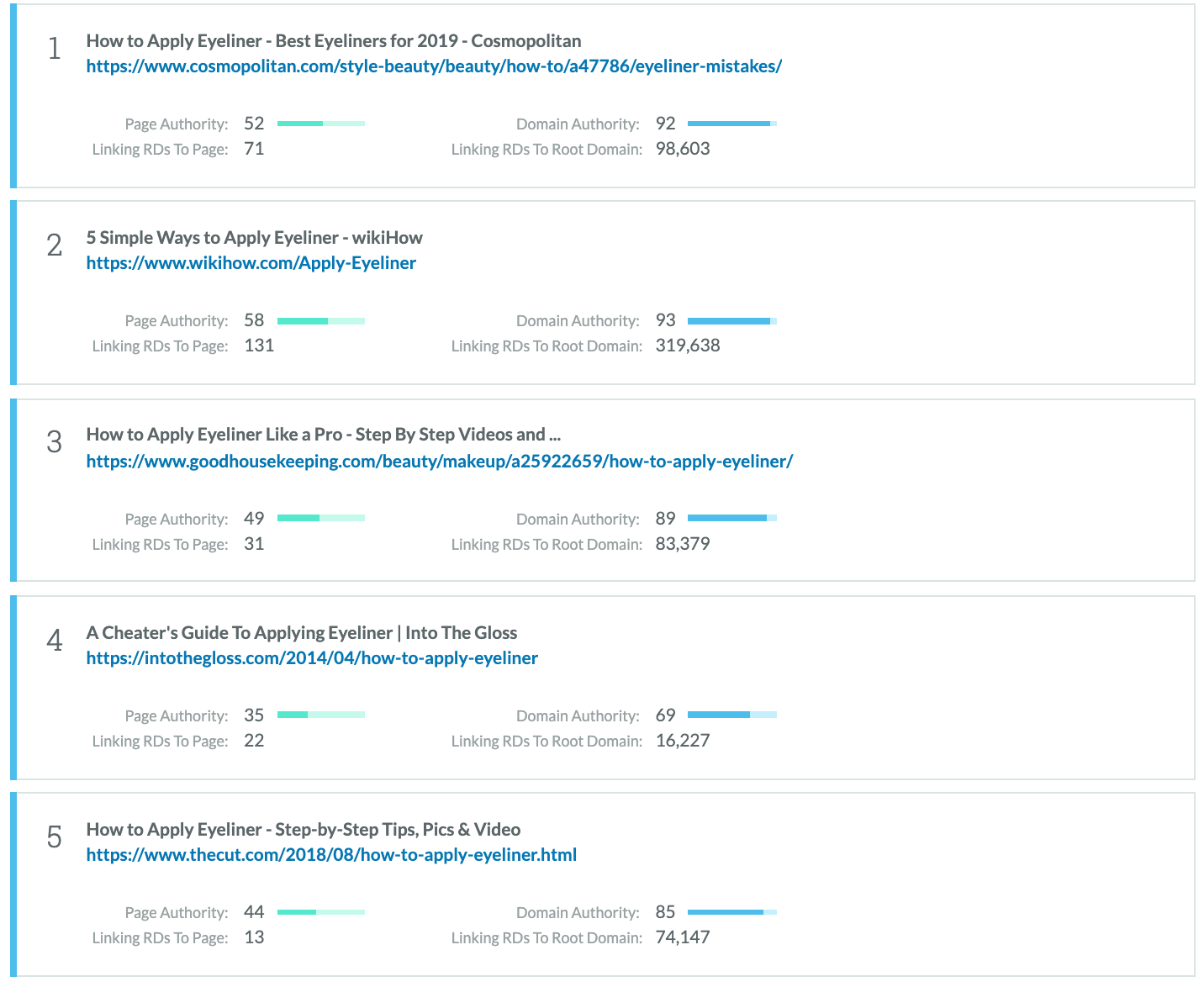Select the Domain Authority value 93
1204x987 pixels.
tap(666, 320)
